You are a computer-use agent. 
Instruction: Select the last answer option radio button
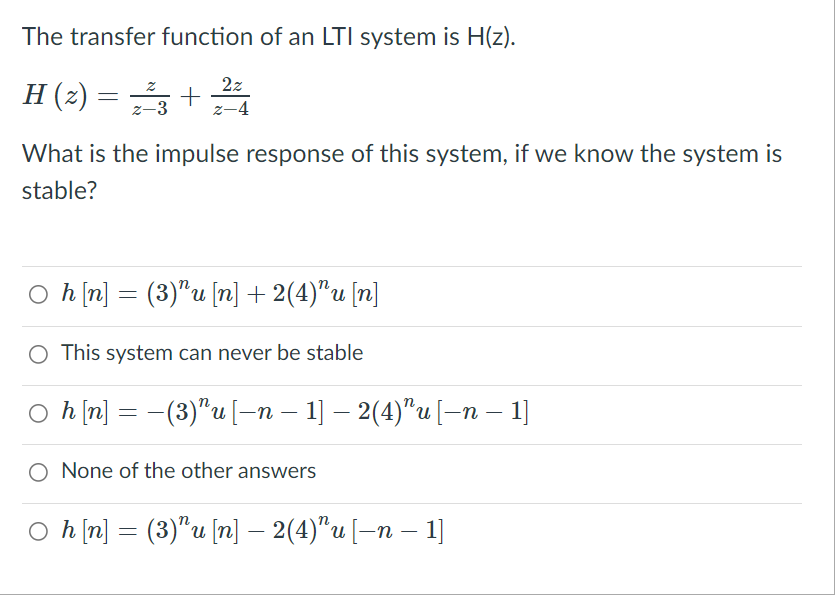[38, 529]
